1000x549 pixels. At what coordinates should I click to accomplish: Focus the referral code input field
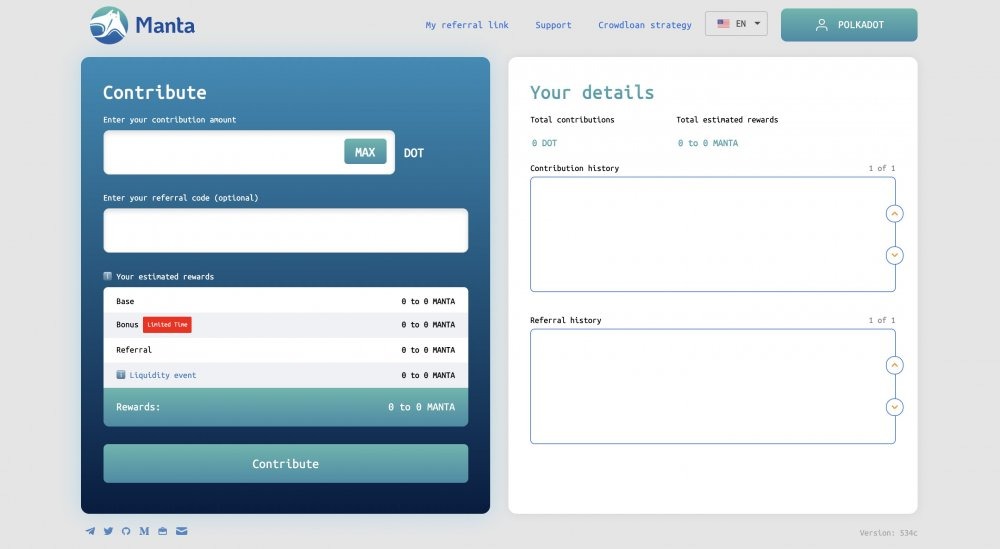point(286,230)
